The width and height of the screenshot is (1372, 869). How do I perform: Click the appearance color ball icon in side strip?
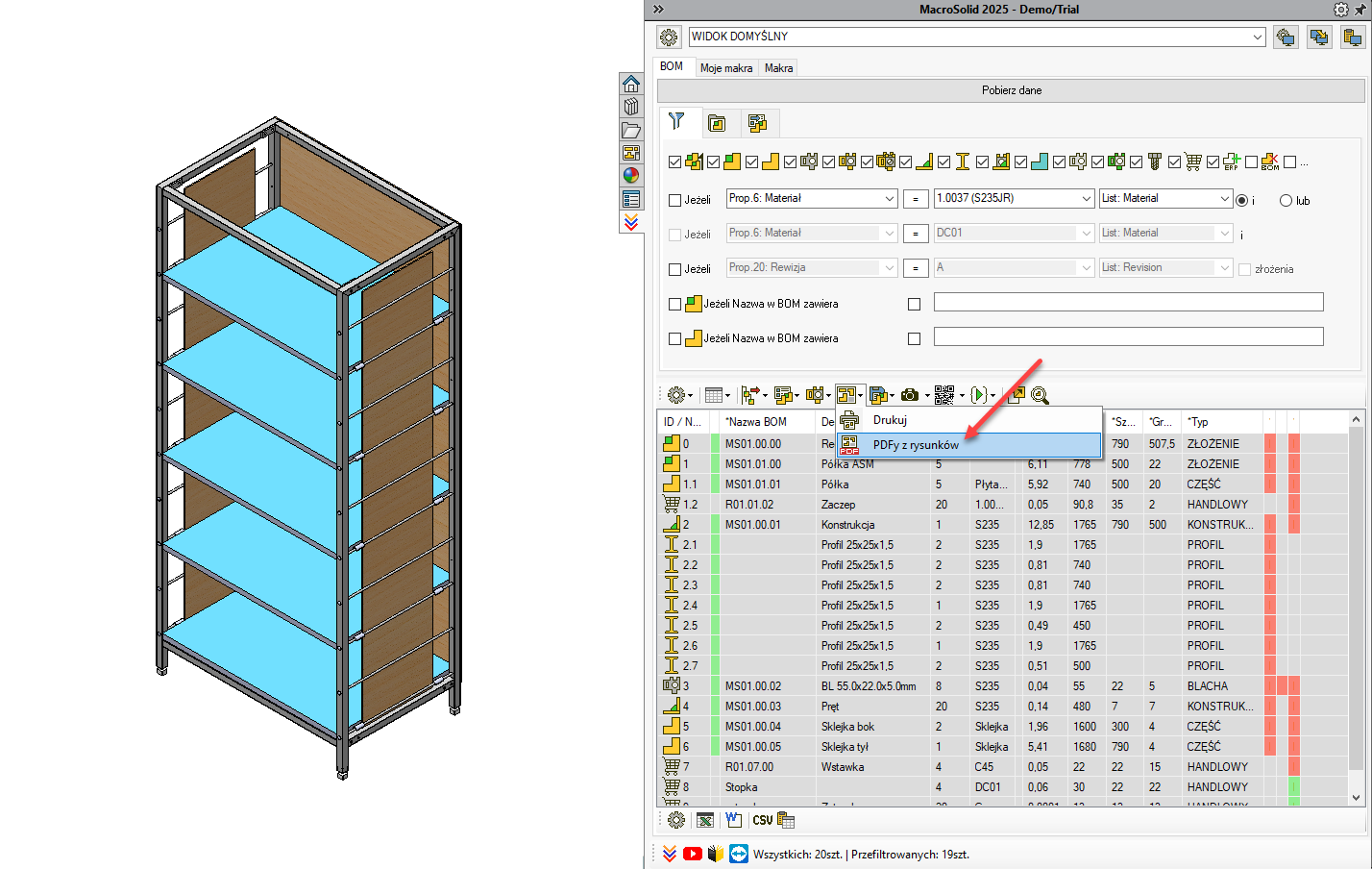pos(631,176)
